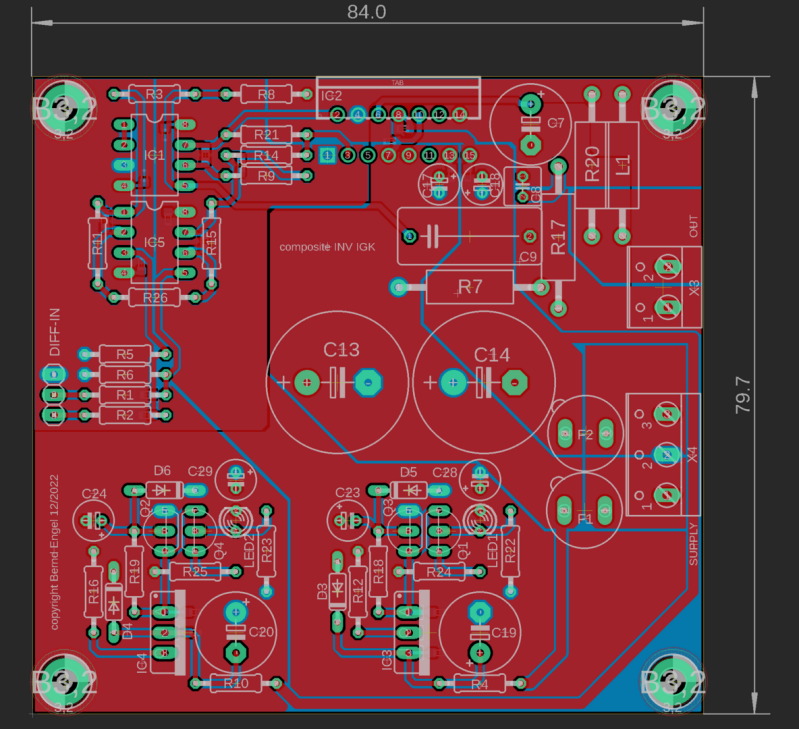Select capacitor C19 component
Image resolution: width=799 pixels, height=729 pixels.
[x=480, y=633]
